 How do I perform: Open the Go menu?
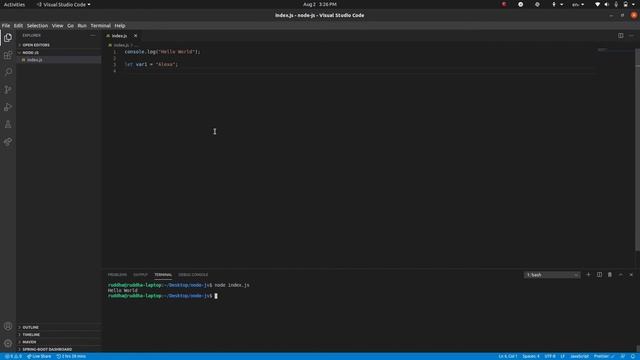tap(70, 26)
